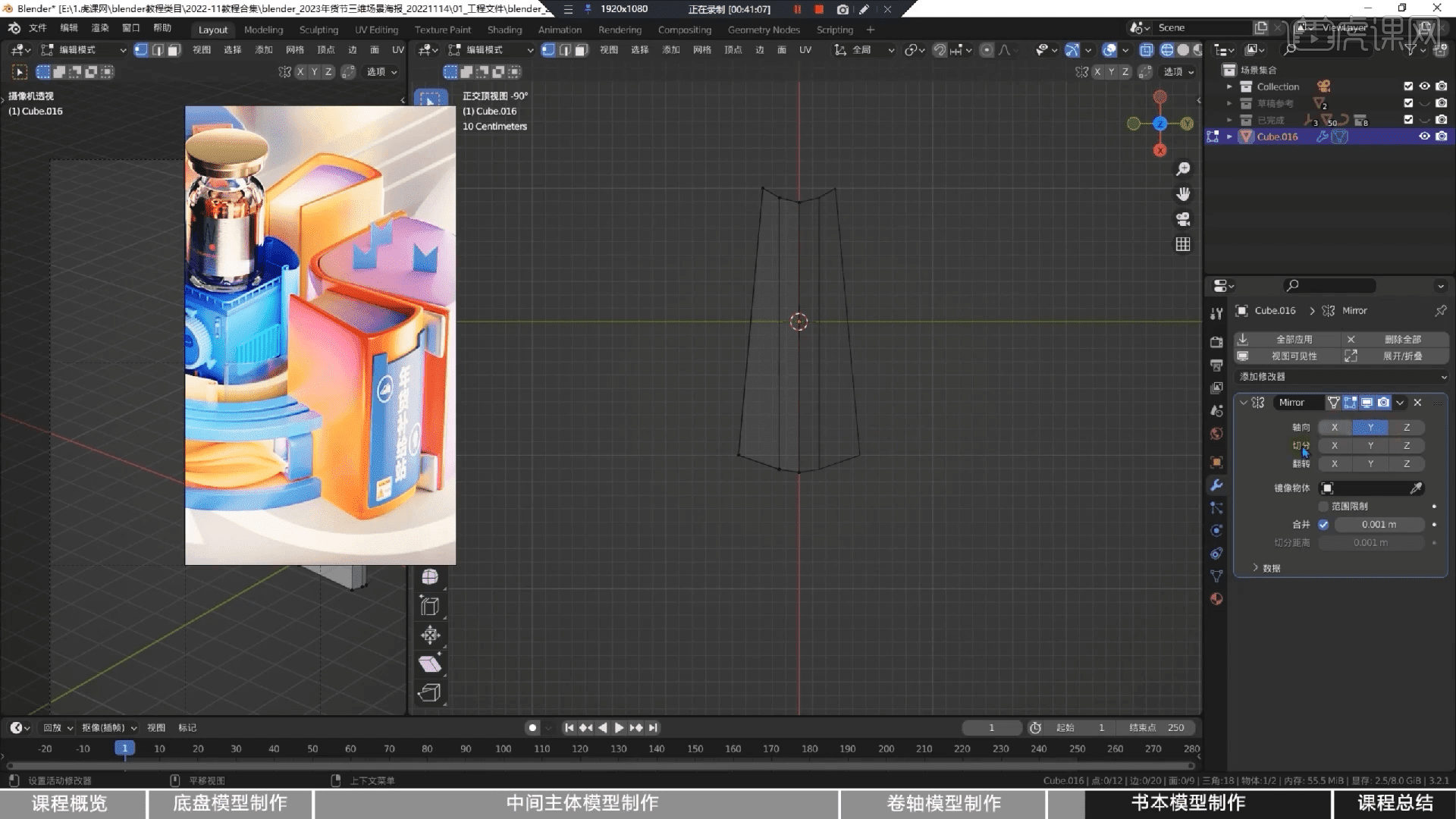Select the Rip Region tool in the toolbar

point(430,693)
